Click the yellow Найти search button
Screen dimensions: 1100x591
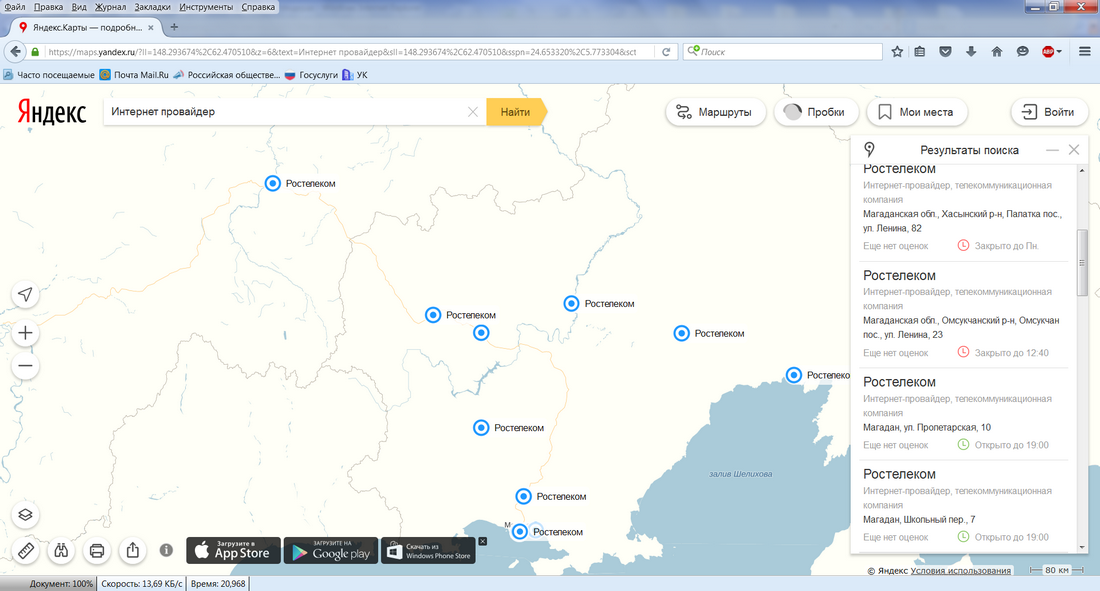coord(515,112)
